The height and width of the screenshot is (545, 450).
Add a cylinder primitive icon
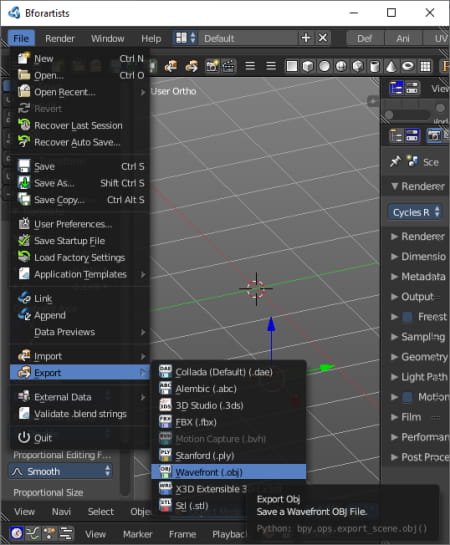pyautogui.click(x=375, y=66)
